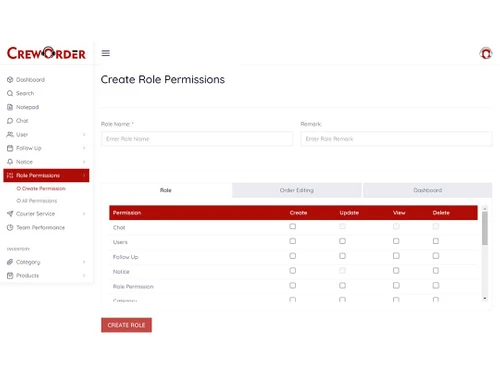The image size is (500, 375).
Task: Switch to the Role tab
Action: 166,190
